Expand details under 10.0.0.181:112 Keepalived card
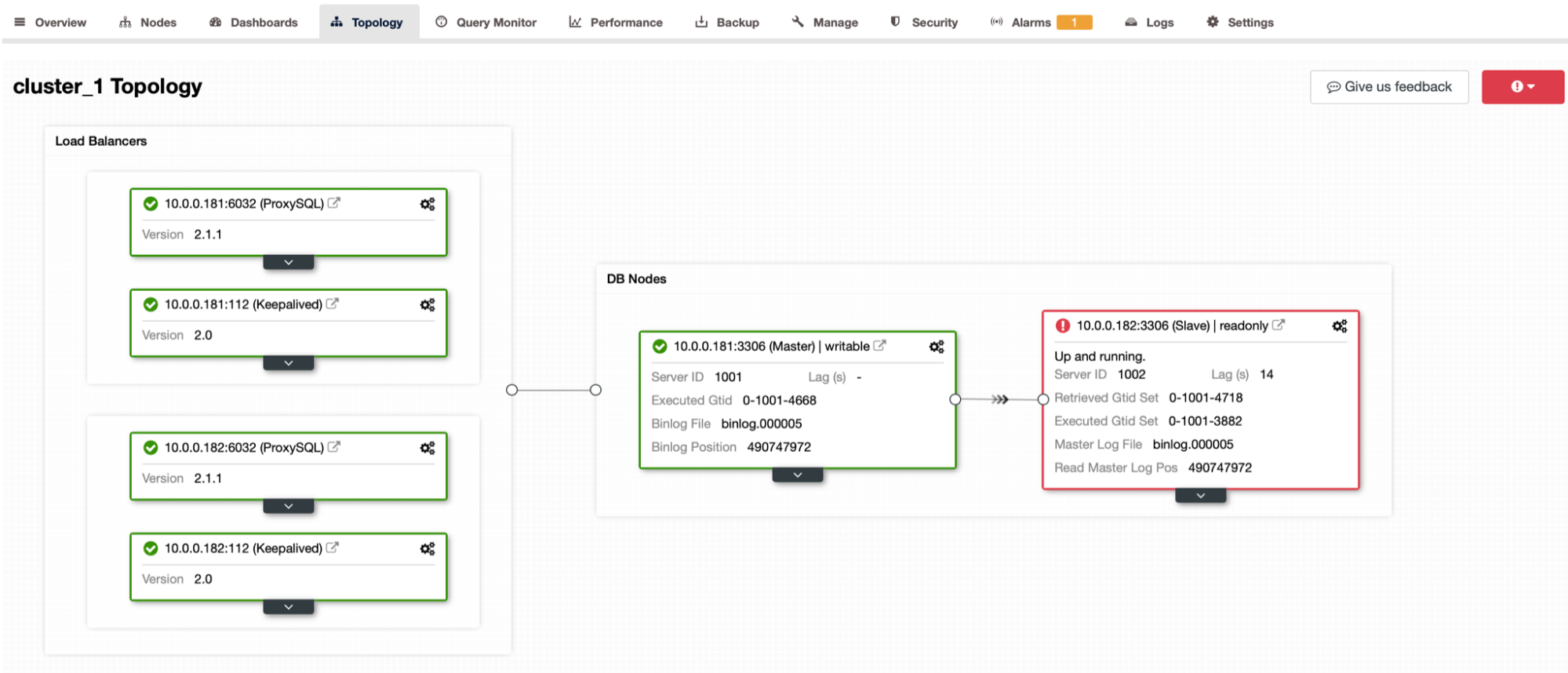 point(289,362)
